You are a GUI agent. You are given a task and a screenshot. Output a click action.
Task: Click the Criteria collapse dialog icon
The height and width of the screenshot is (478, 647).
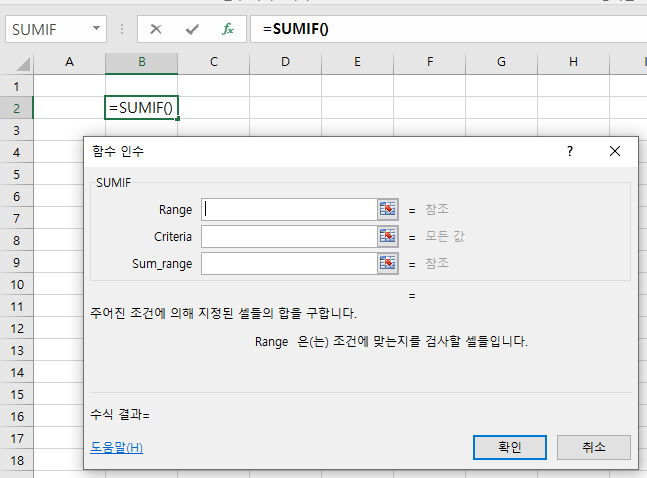[388, 236]
